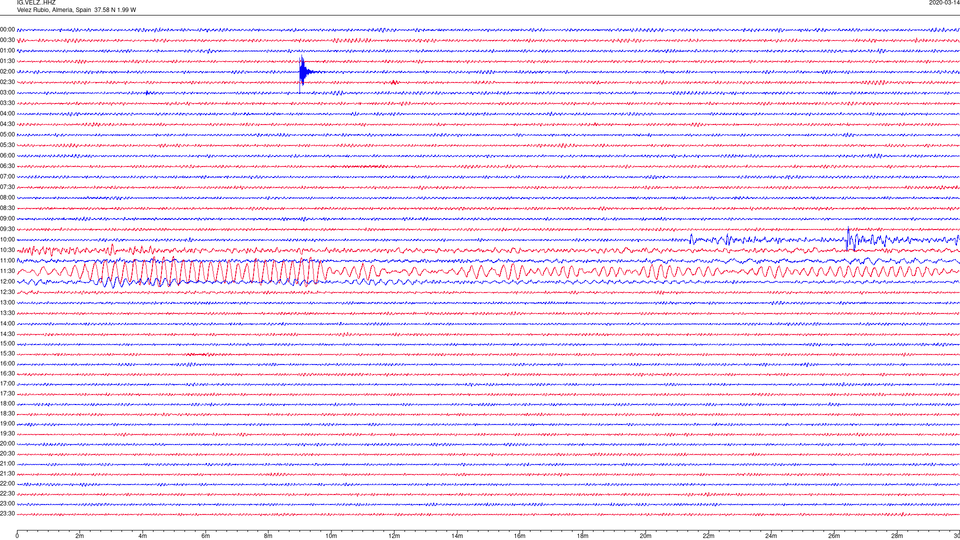
Task: Click the 22m tick on time axis
Action: [708, 536]
